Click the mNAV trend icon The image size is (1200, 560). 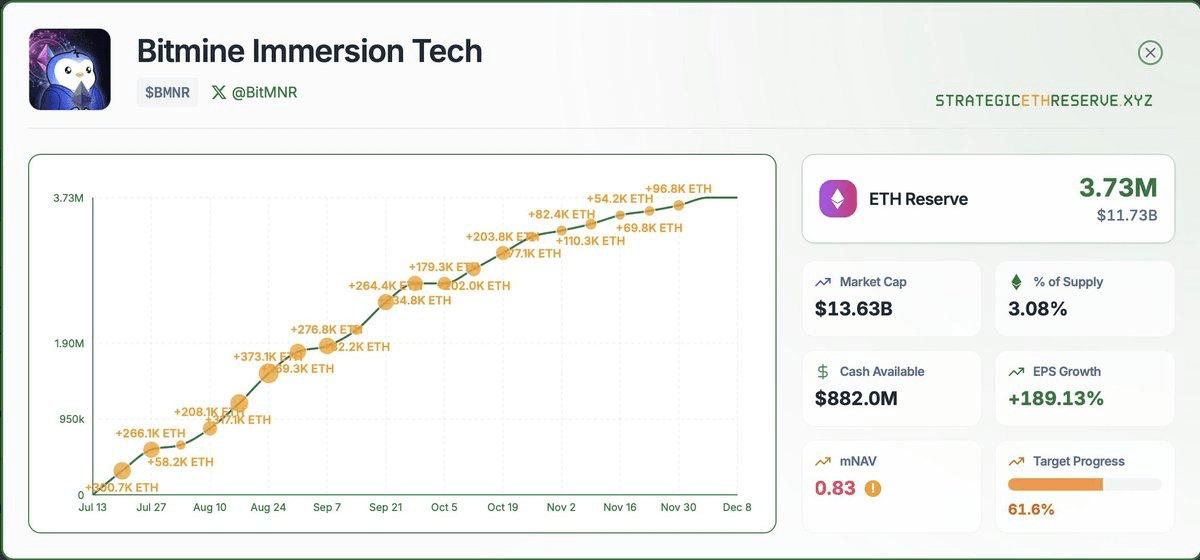(823, 461)
